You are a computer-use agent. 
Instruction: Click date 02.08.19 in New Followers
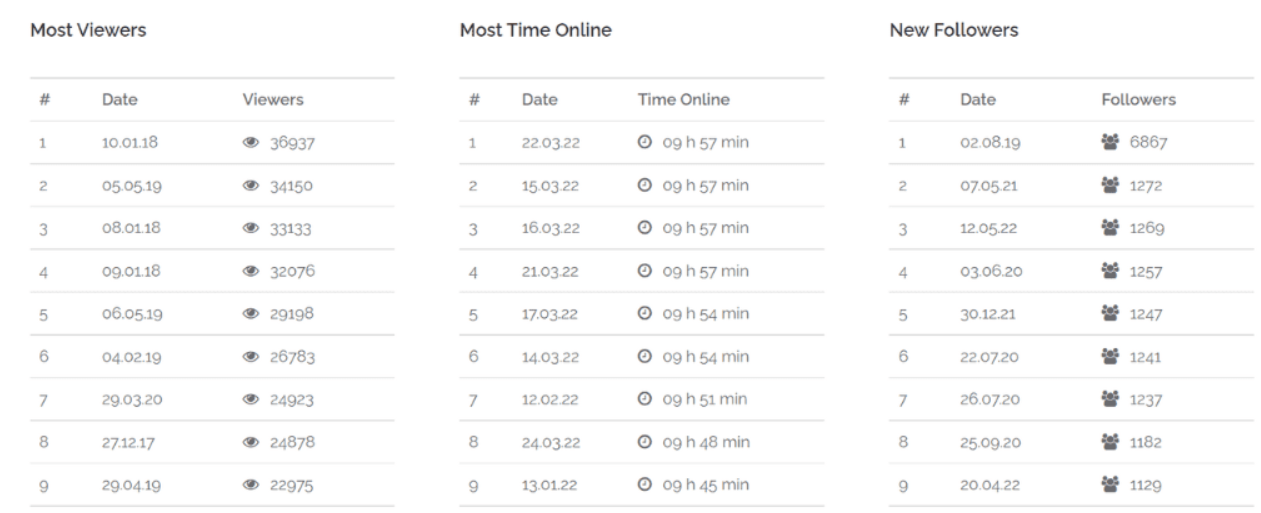(989, 143)
